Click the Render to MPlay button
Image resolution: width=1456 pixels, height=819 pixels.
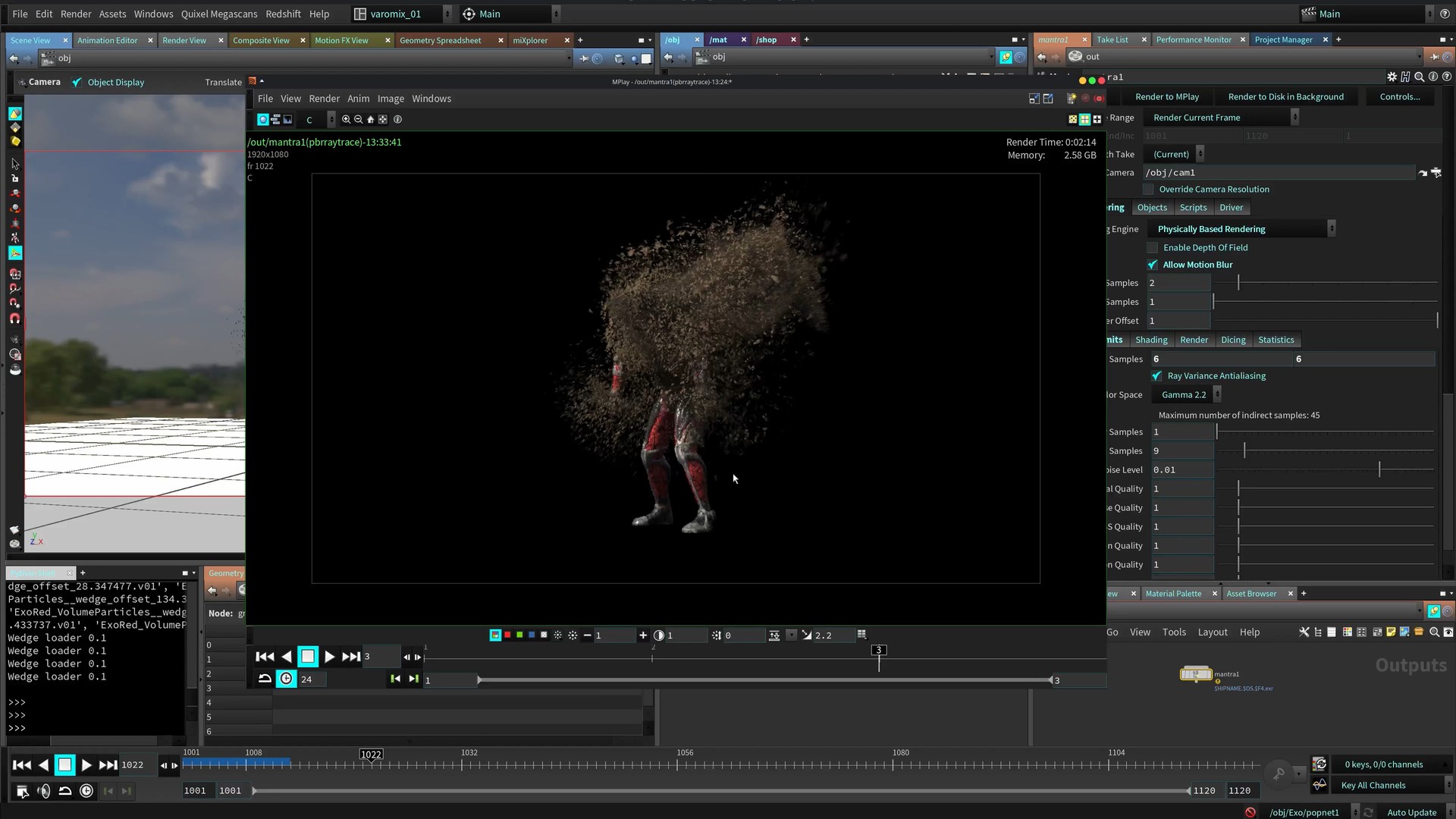tap(1166, 97)
